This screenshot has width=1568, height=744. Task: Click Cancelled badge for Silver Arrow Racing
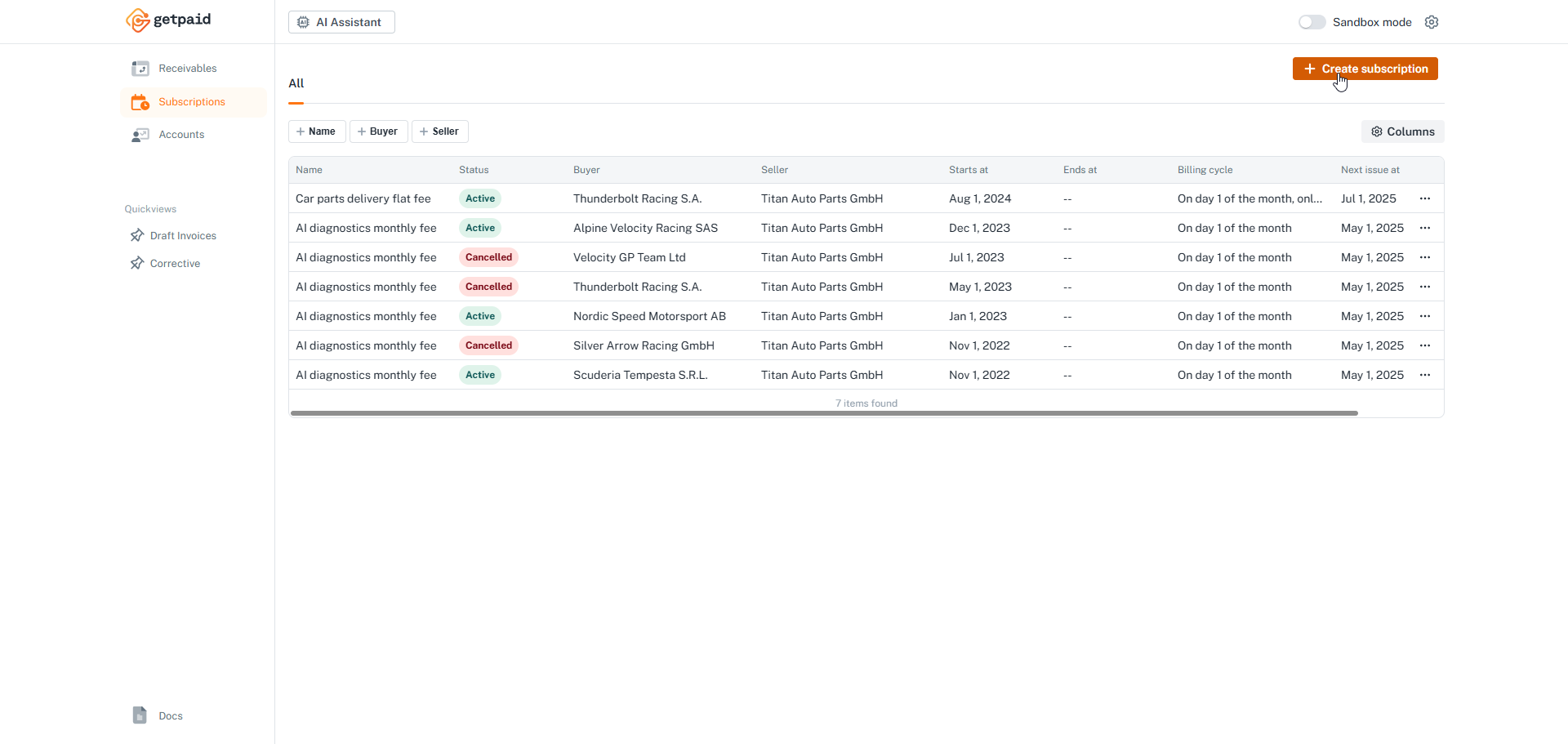[488, 345]
